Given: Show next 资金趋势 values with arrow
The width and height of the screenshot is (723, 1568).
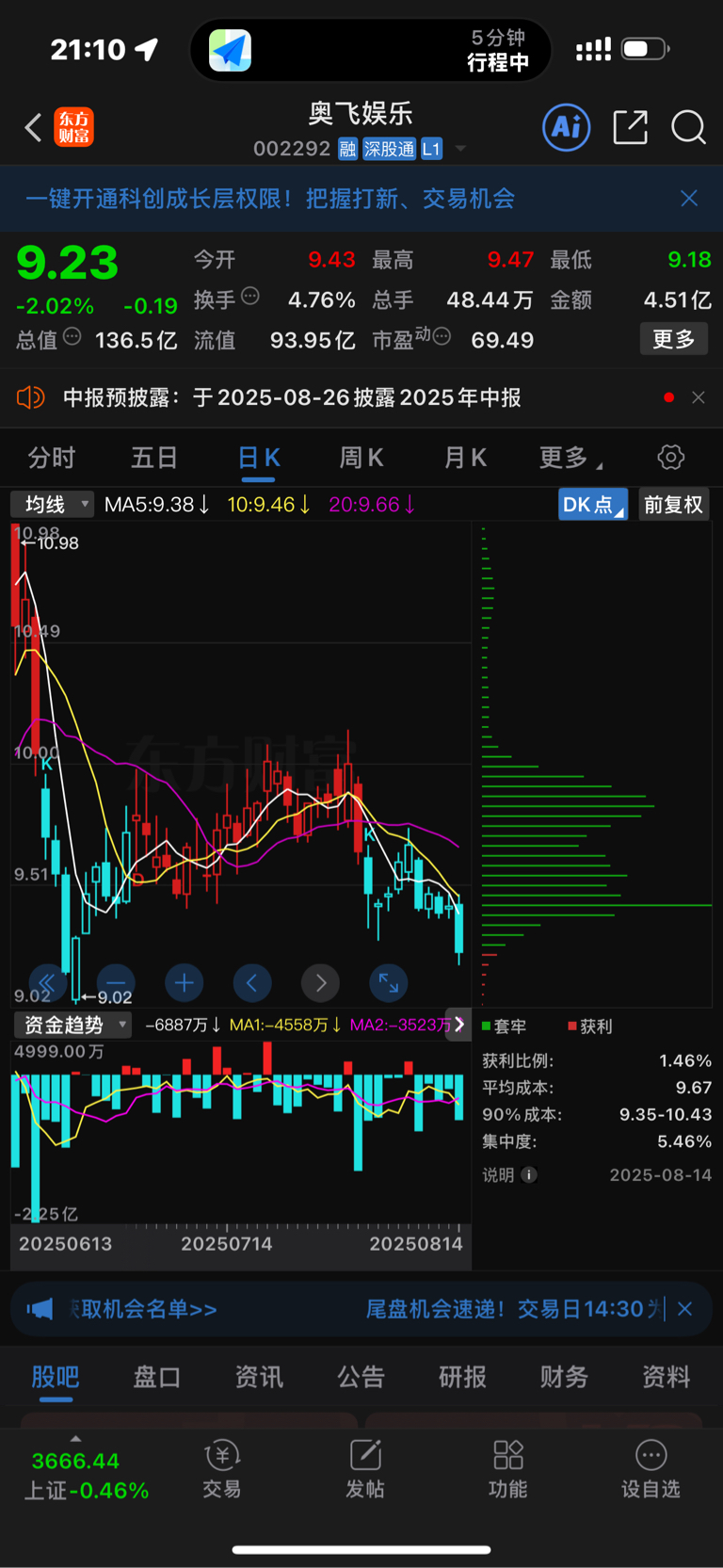Looking at the screenshot, I should [459, 1025].
